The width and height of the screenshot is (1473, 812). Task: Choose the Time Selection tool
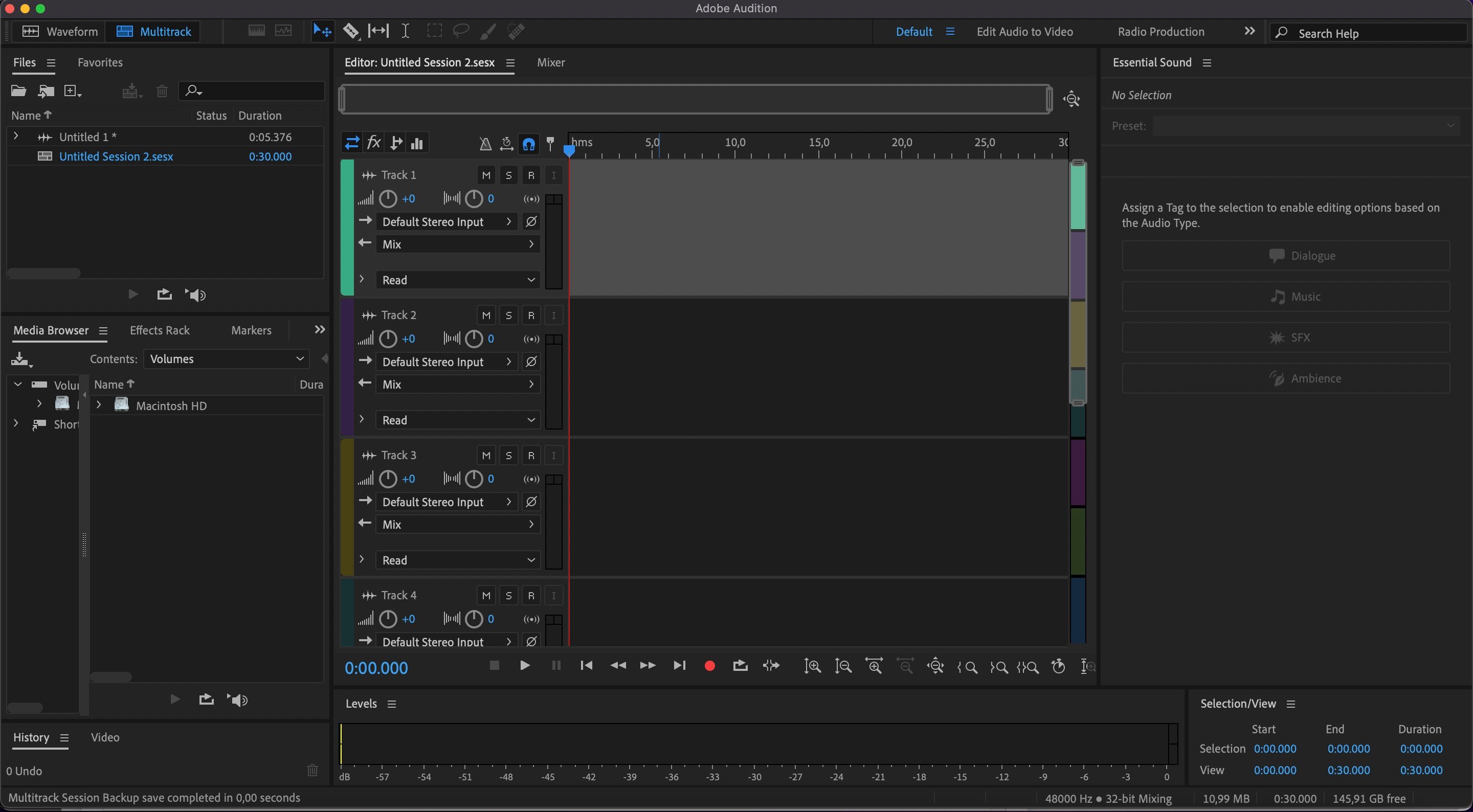pos(405,31)
